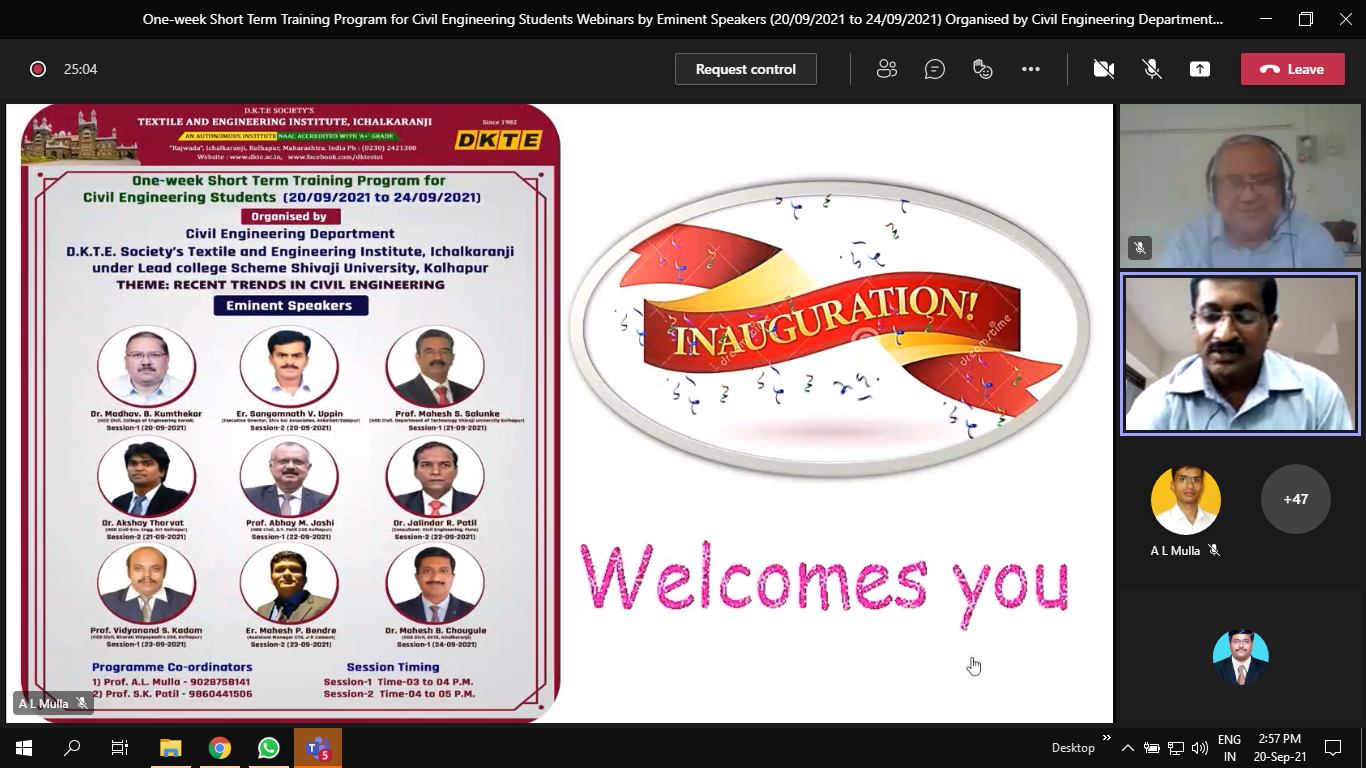The width and height of the screenshot is (1366, 768).
Task: Show the +47 additional participants
Action: coord(1295,499)
